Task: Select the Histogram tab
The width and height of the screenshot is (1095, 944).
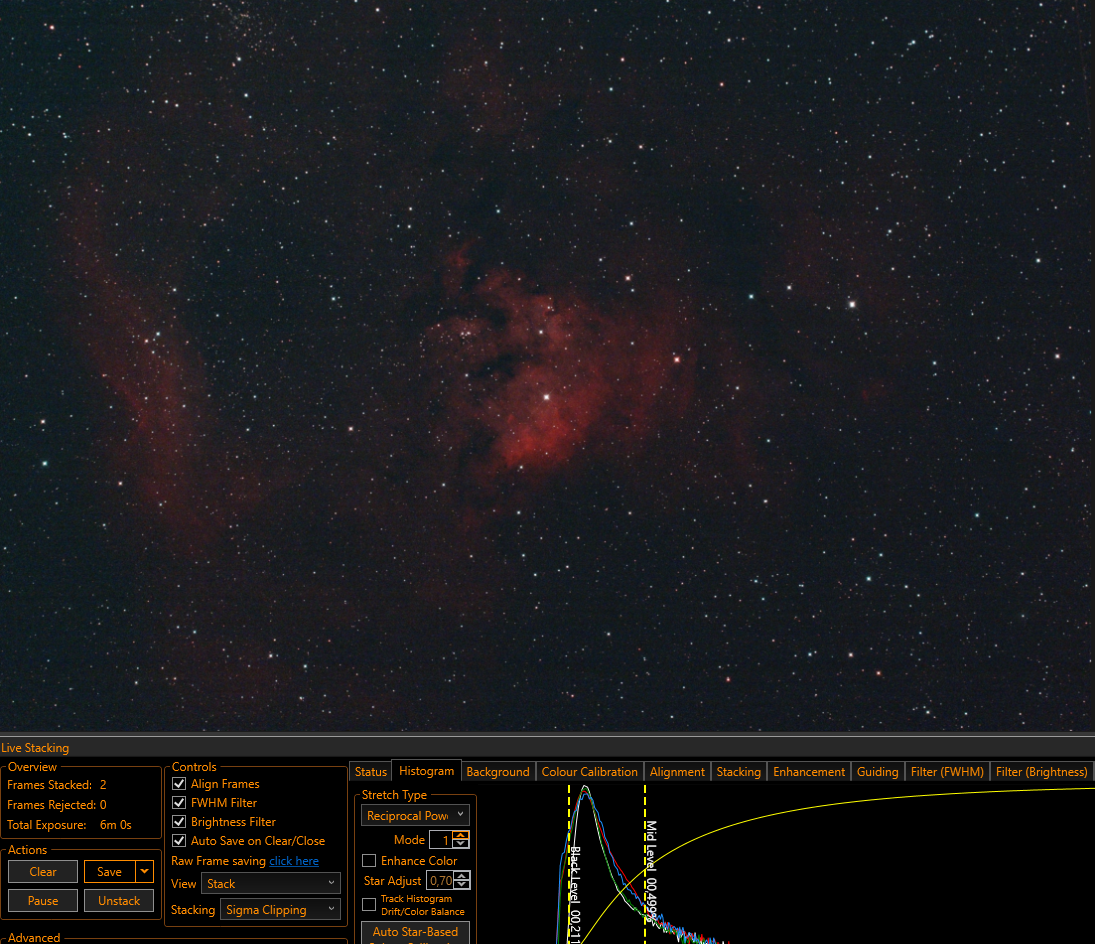Action: (426, 771)
